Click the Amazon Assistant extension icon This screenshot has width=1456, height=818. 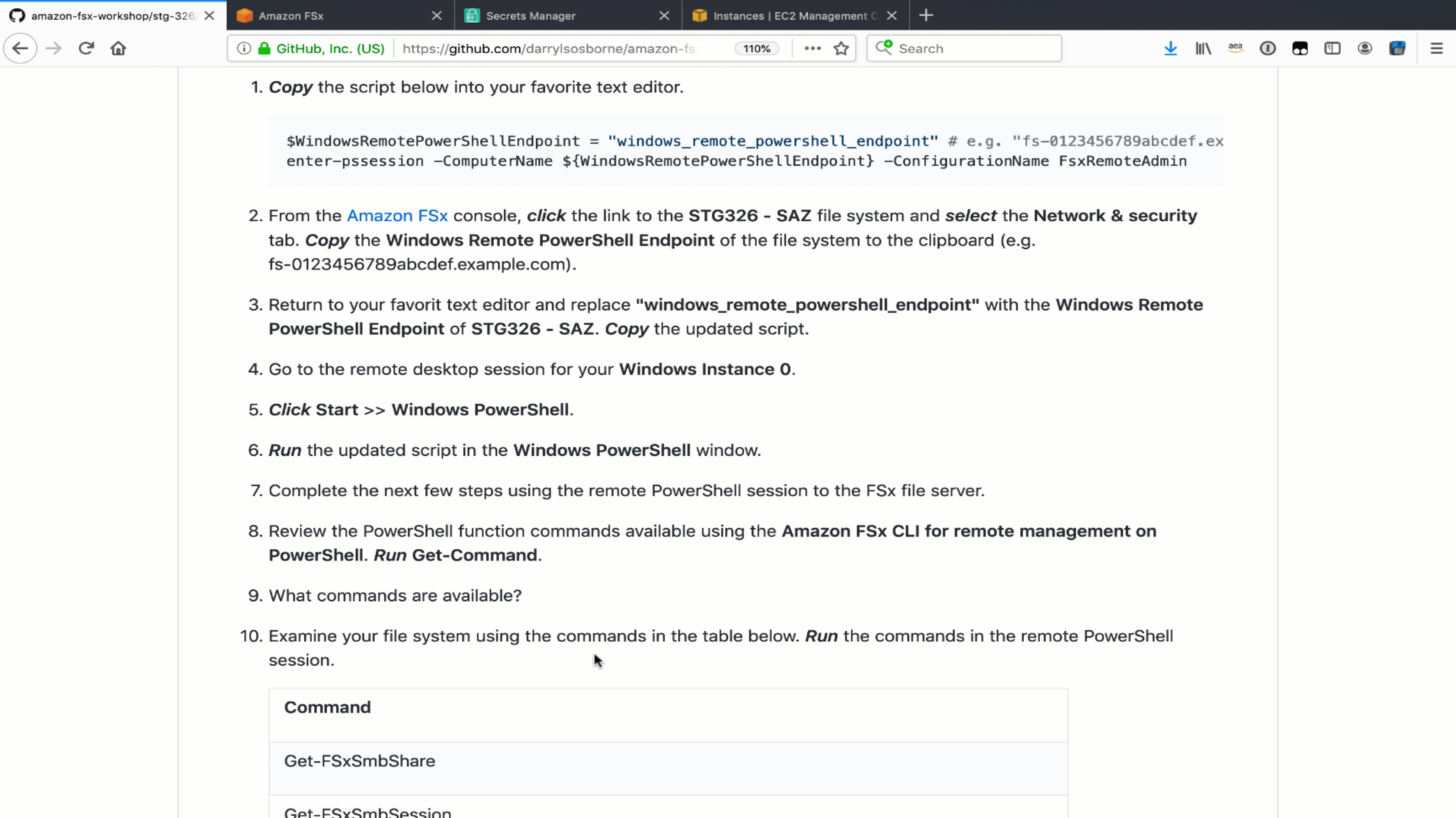(1236, 49)
